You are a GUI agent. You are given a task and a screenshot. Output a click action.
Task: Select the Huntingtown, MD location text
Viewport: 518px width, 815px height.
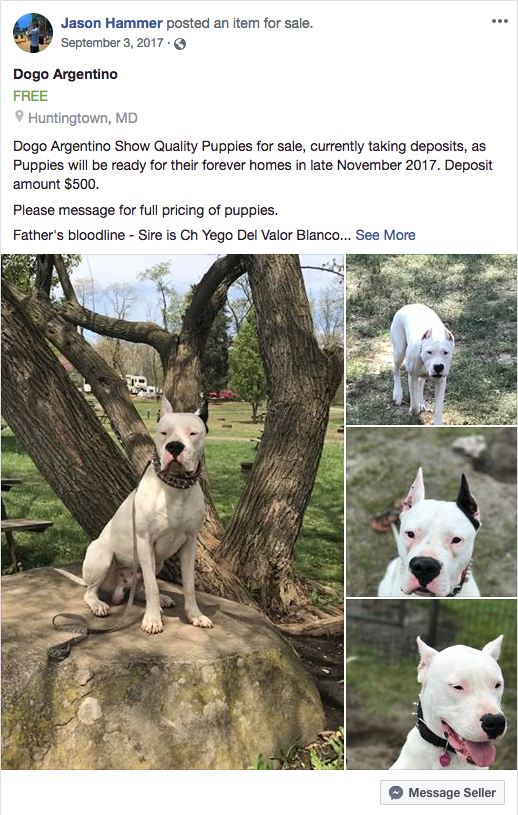pos(83,118)
